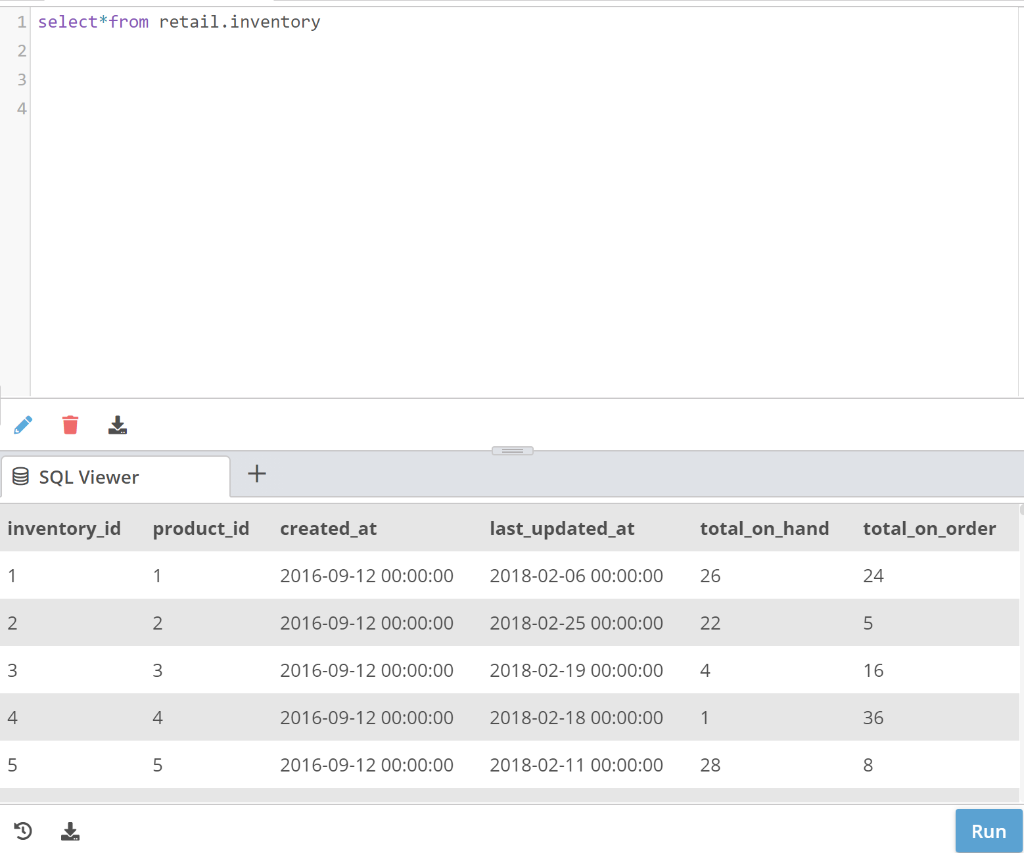Click the created_at column header

[x=328, y=528]
